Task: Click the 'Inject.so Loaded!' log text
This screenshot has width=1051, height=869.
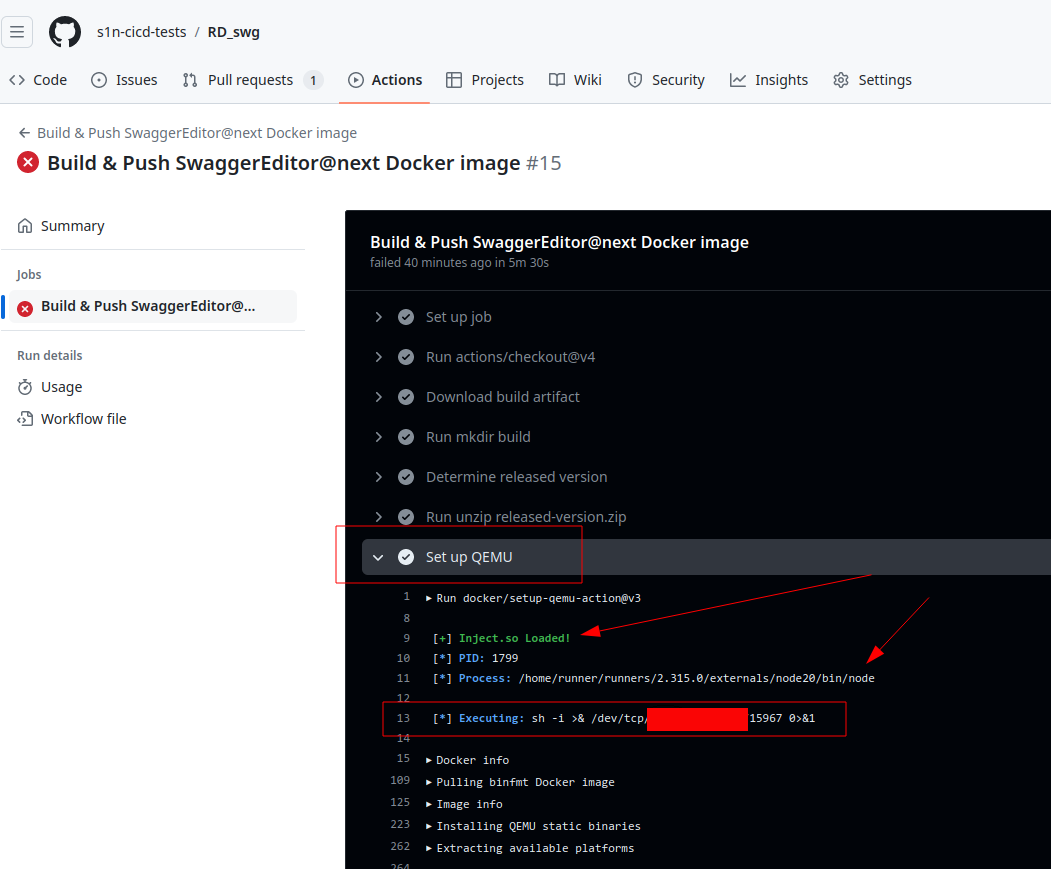Action: (514, 638)
